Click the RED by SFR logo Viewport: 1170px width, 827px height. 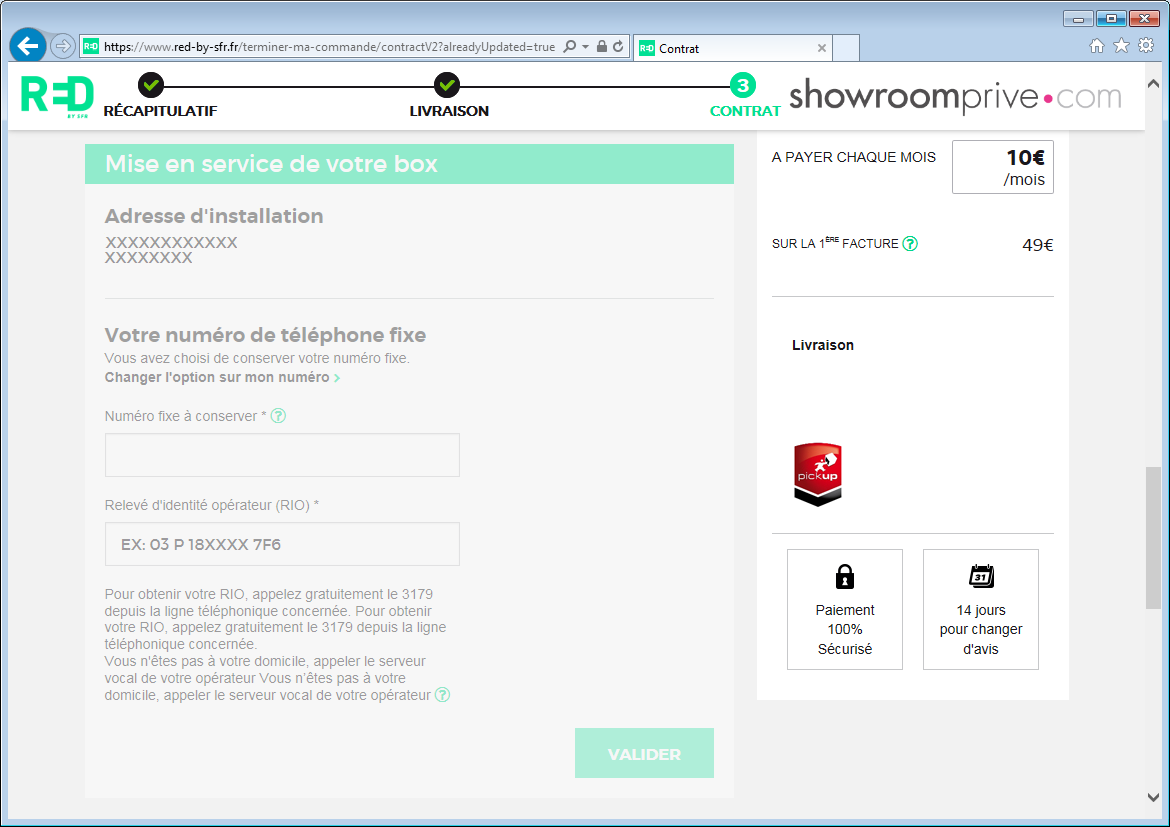(x=57, y=96)
